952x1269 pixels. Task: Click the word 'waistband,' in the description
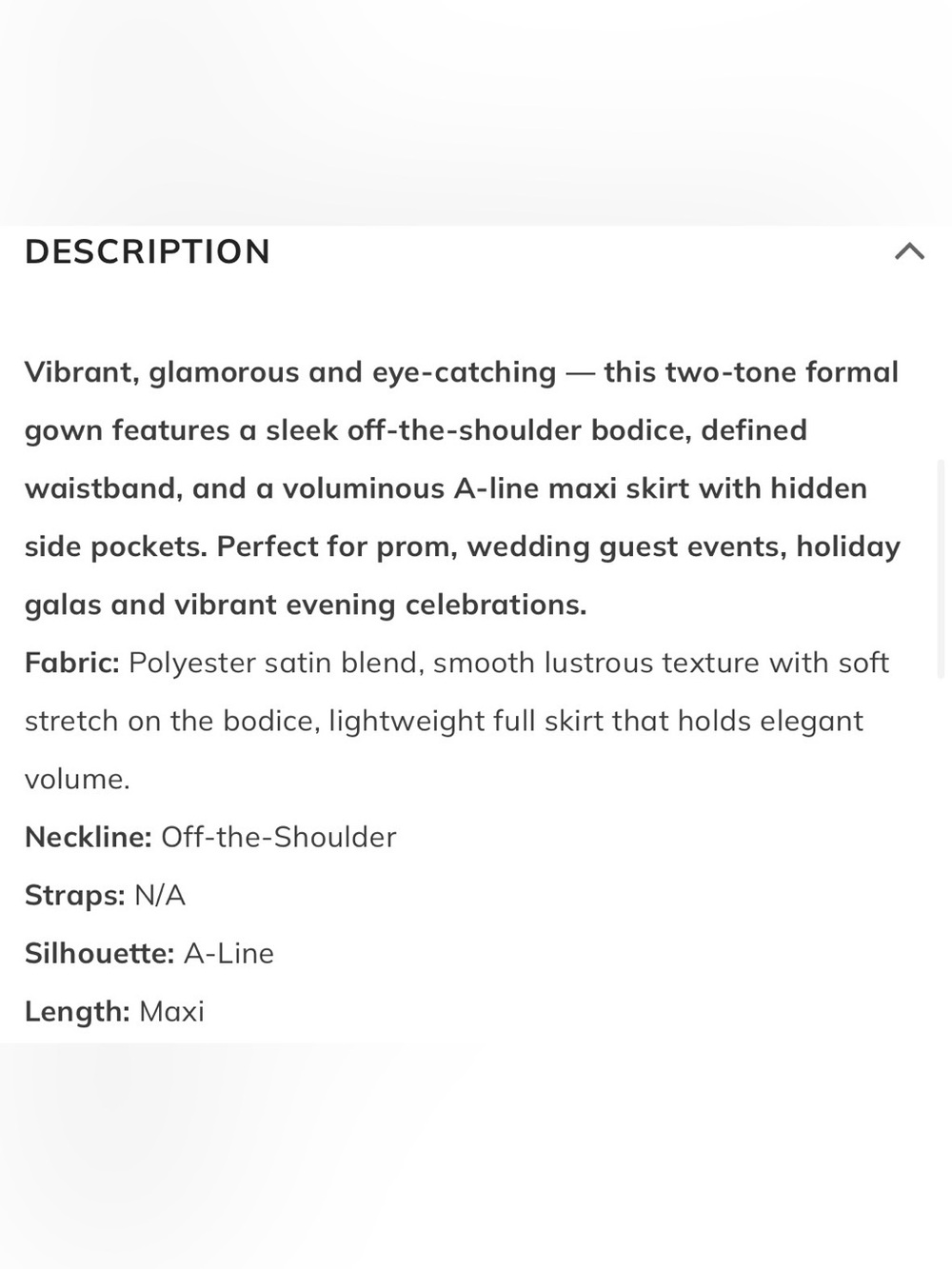pyautogui.click(x=104, y=488)
